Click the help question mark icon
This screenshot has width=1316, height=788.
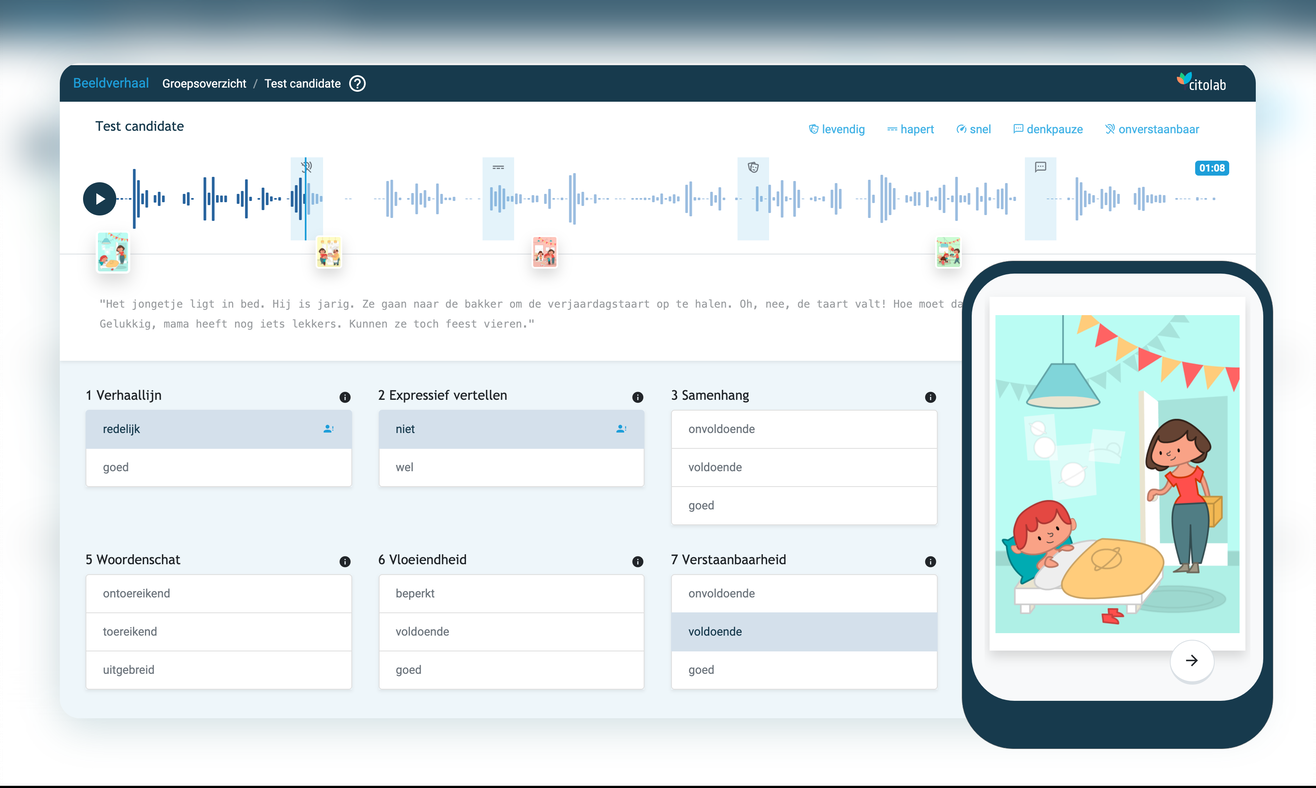tap(357, 84)
